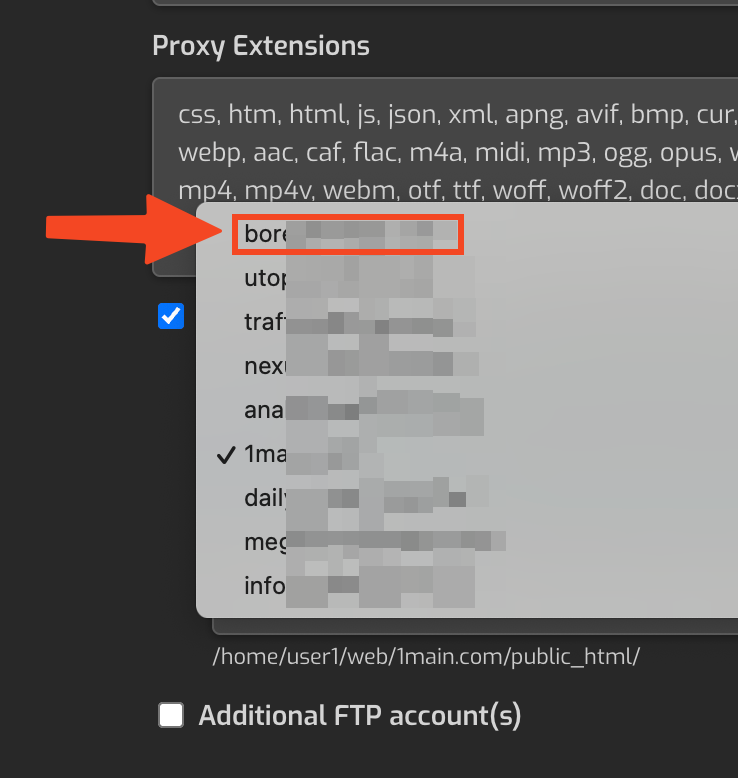738x778 pixels.
Task: Click the checkmark beside the selected option
Action: click(x=226, y=456)
